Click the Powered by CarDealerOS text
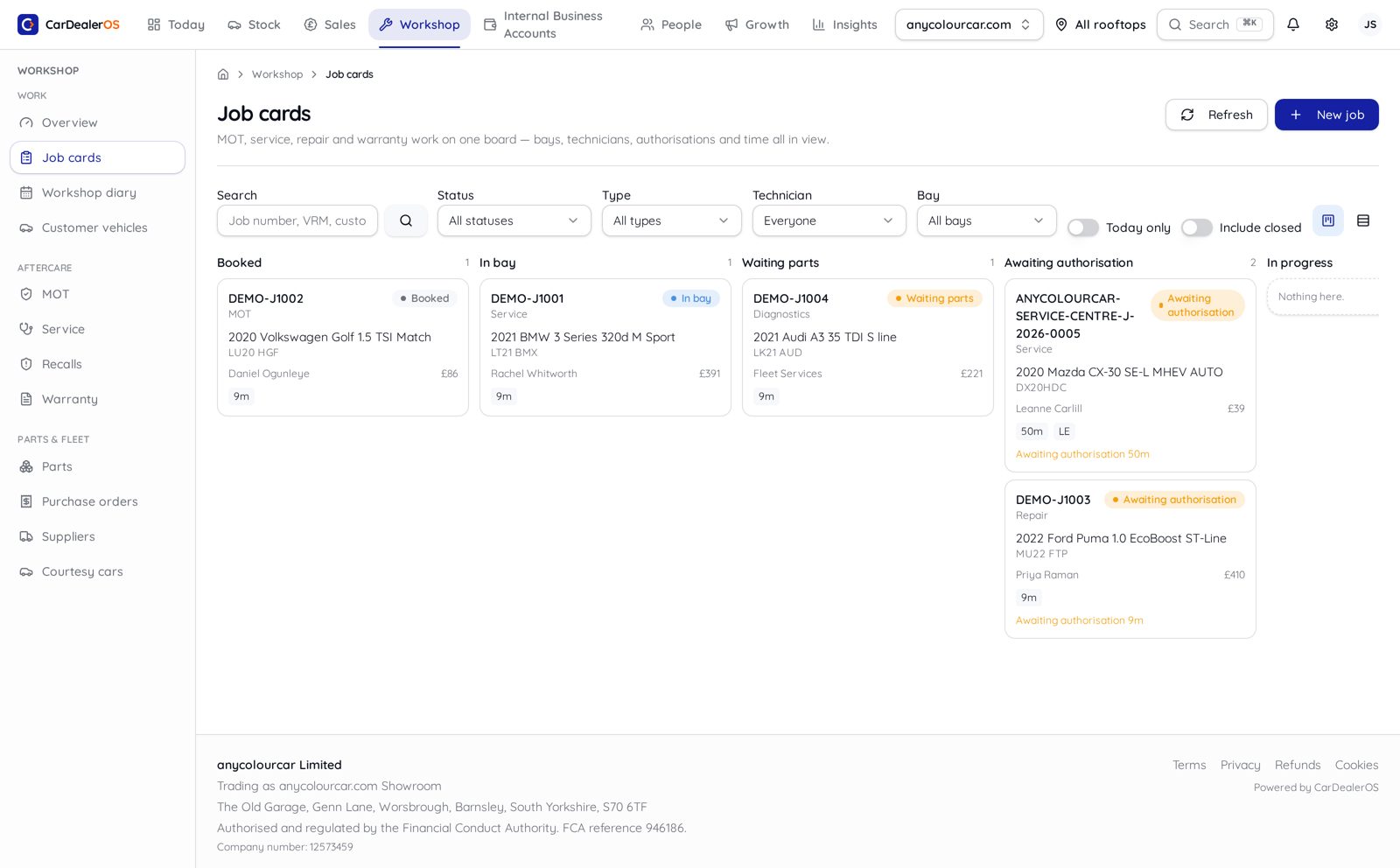Viewport: 1400px width, 868px height. [1316, 787]
